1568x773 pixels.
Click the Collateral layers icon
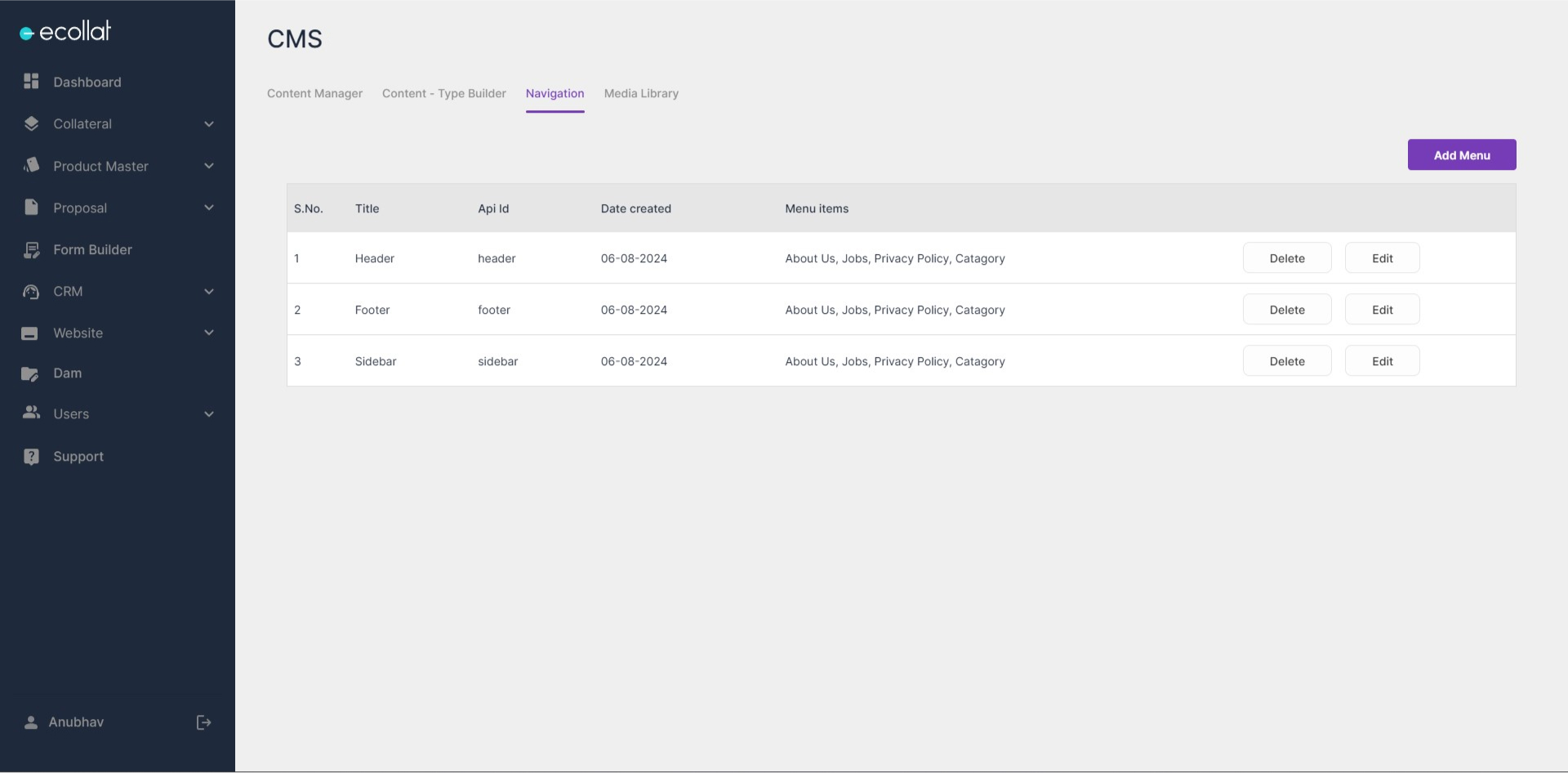pyautogui.click(x=31, y=123)
